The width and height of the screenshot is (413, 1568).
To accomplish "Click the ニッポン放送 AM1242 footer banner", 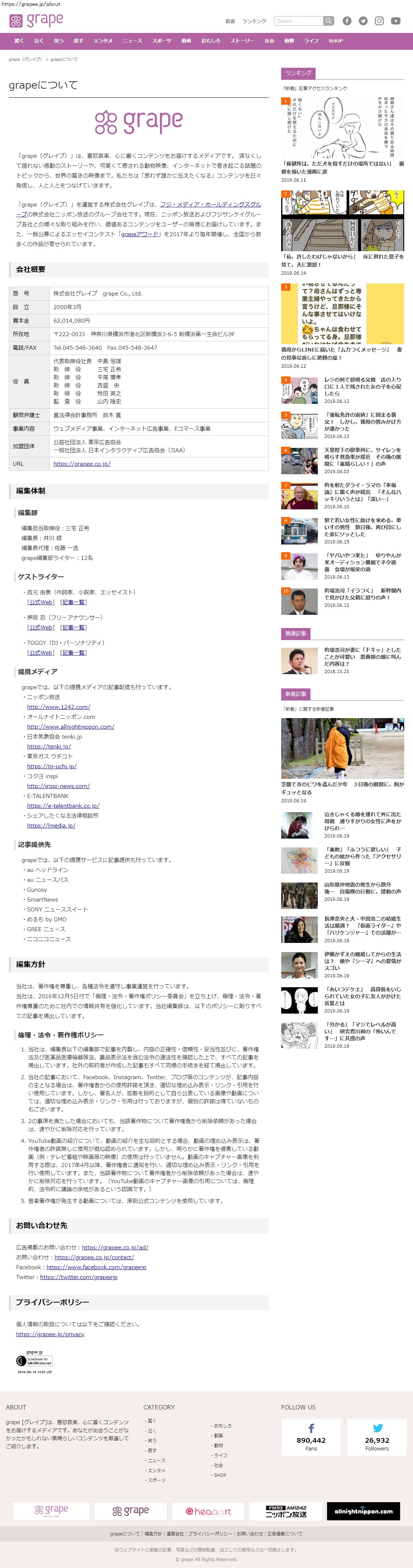I will tap(286, 1511).
